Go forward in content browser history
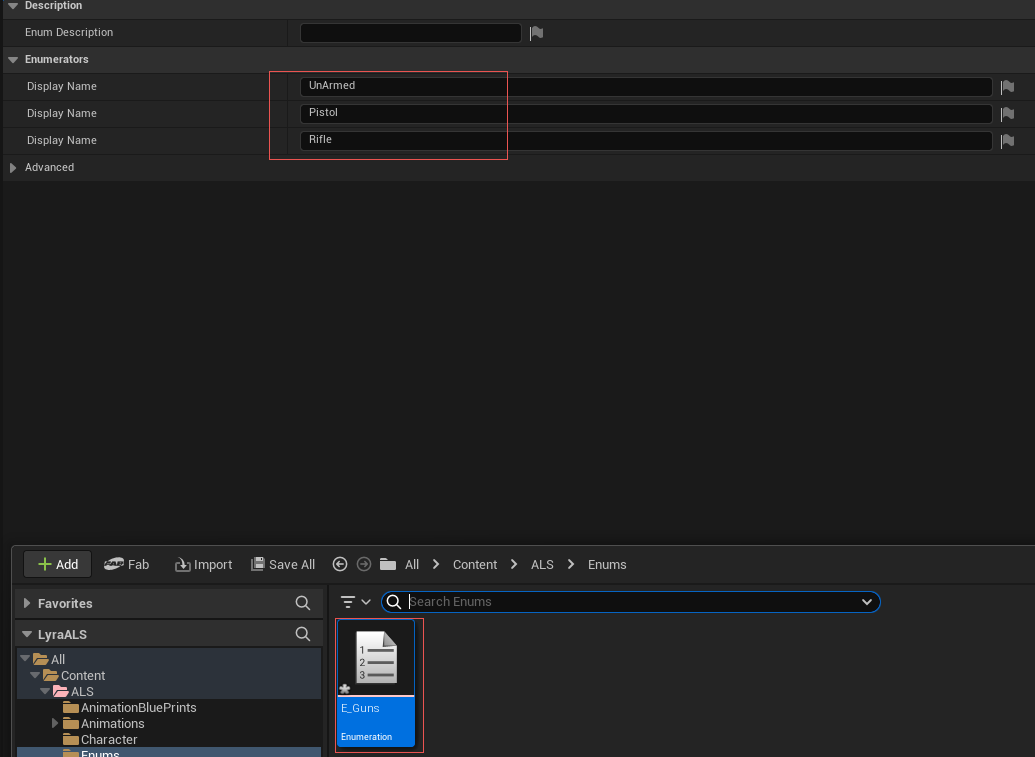Viewport: 1035px width, 757px height. (364, 564)
